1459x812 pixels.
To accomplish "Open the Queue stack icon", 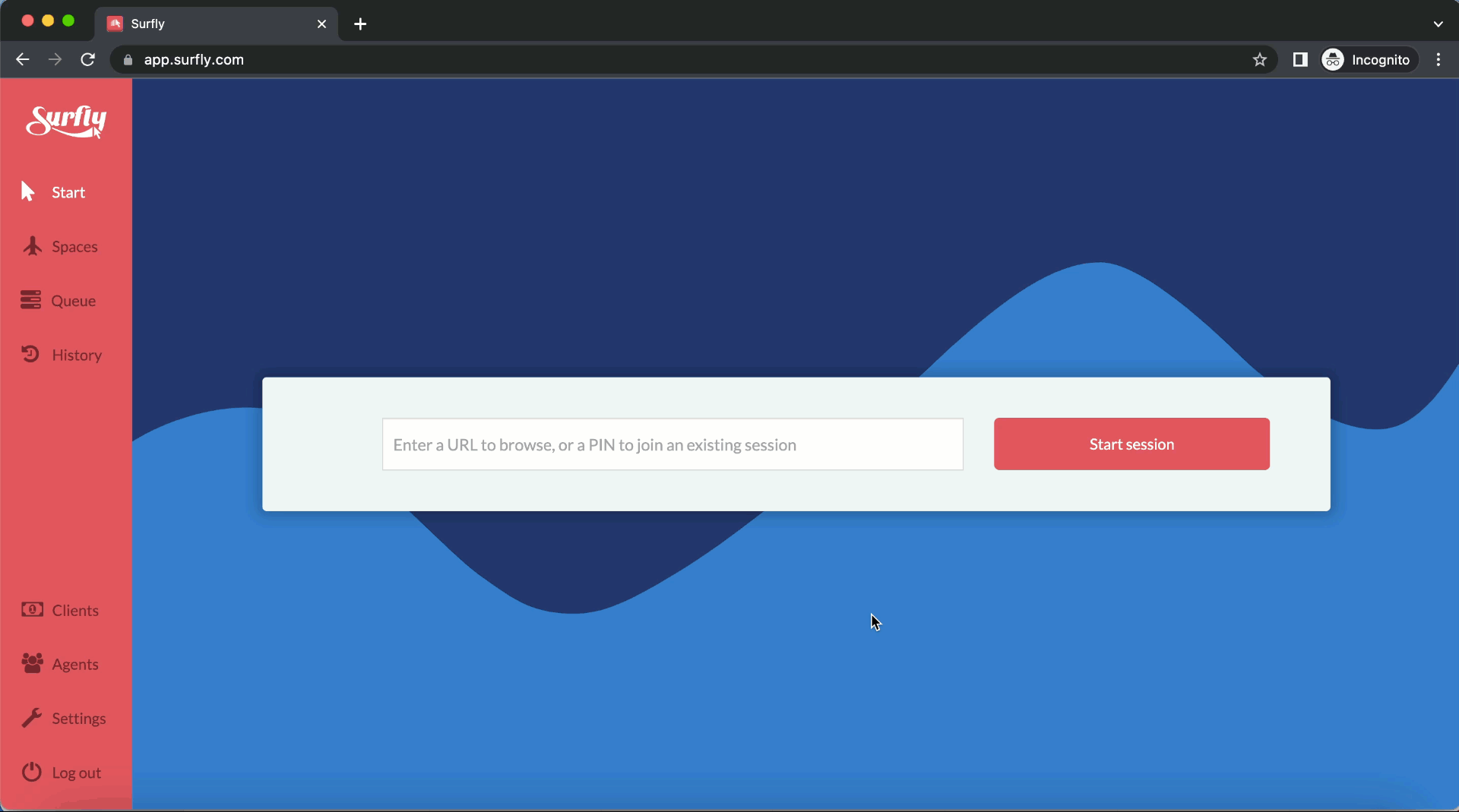I will 30,300.
